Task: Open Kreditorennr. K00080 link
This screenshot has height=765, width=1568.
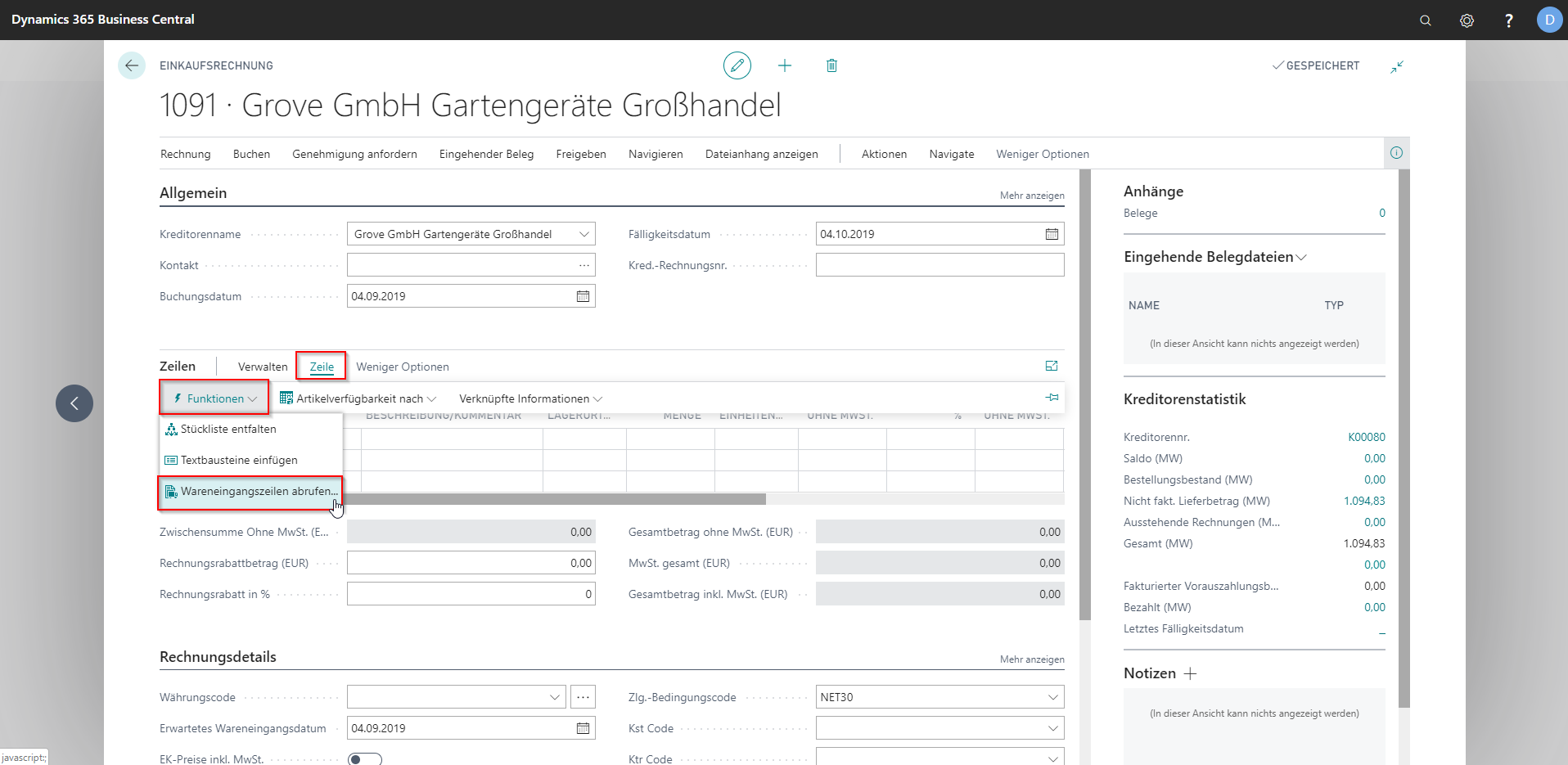Action: pos(1367,437)
